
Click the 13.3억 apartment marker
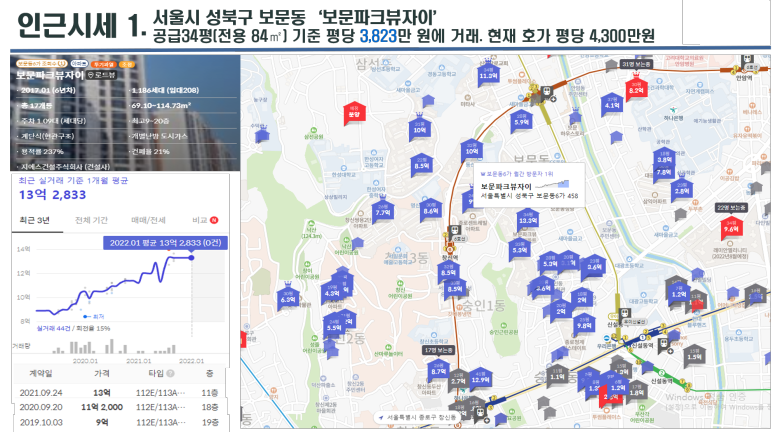[x=527, y=219]
